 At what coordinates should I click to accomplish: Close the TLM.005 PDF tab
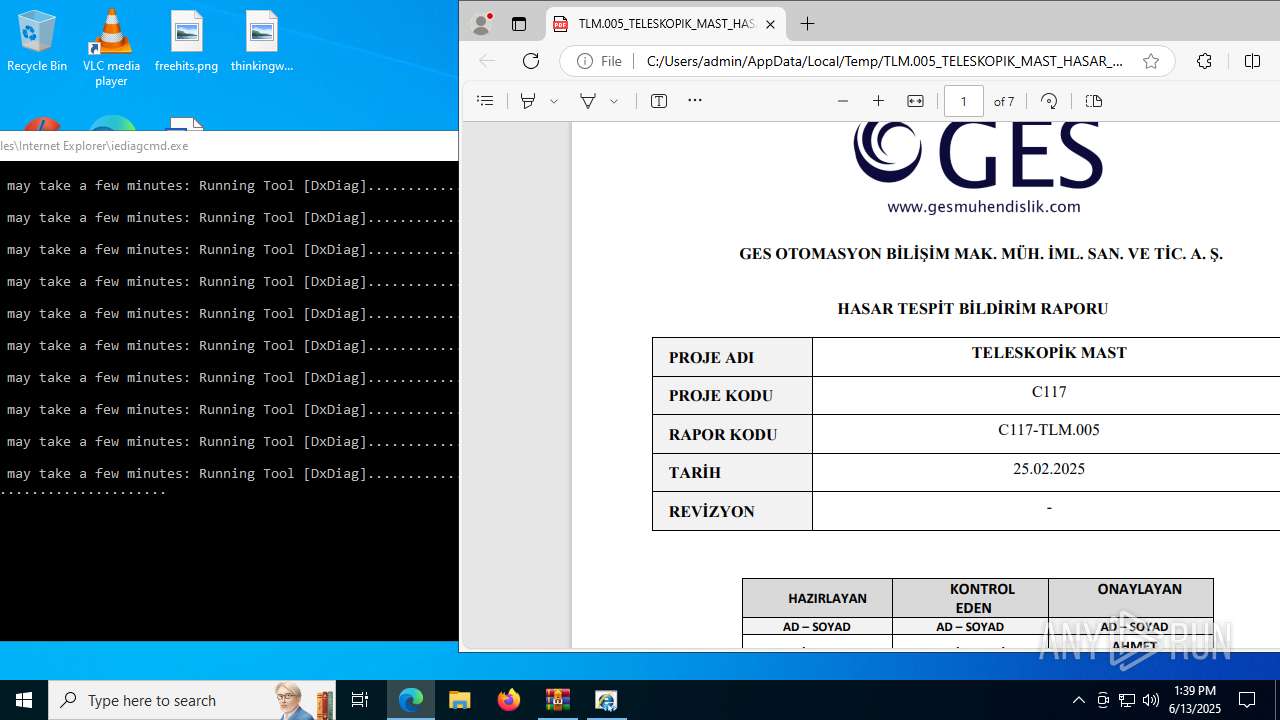[770, 24]
